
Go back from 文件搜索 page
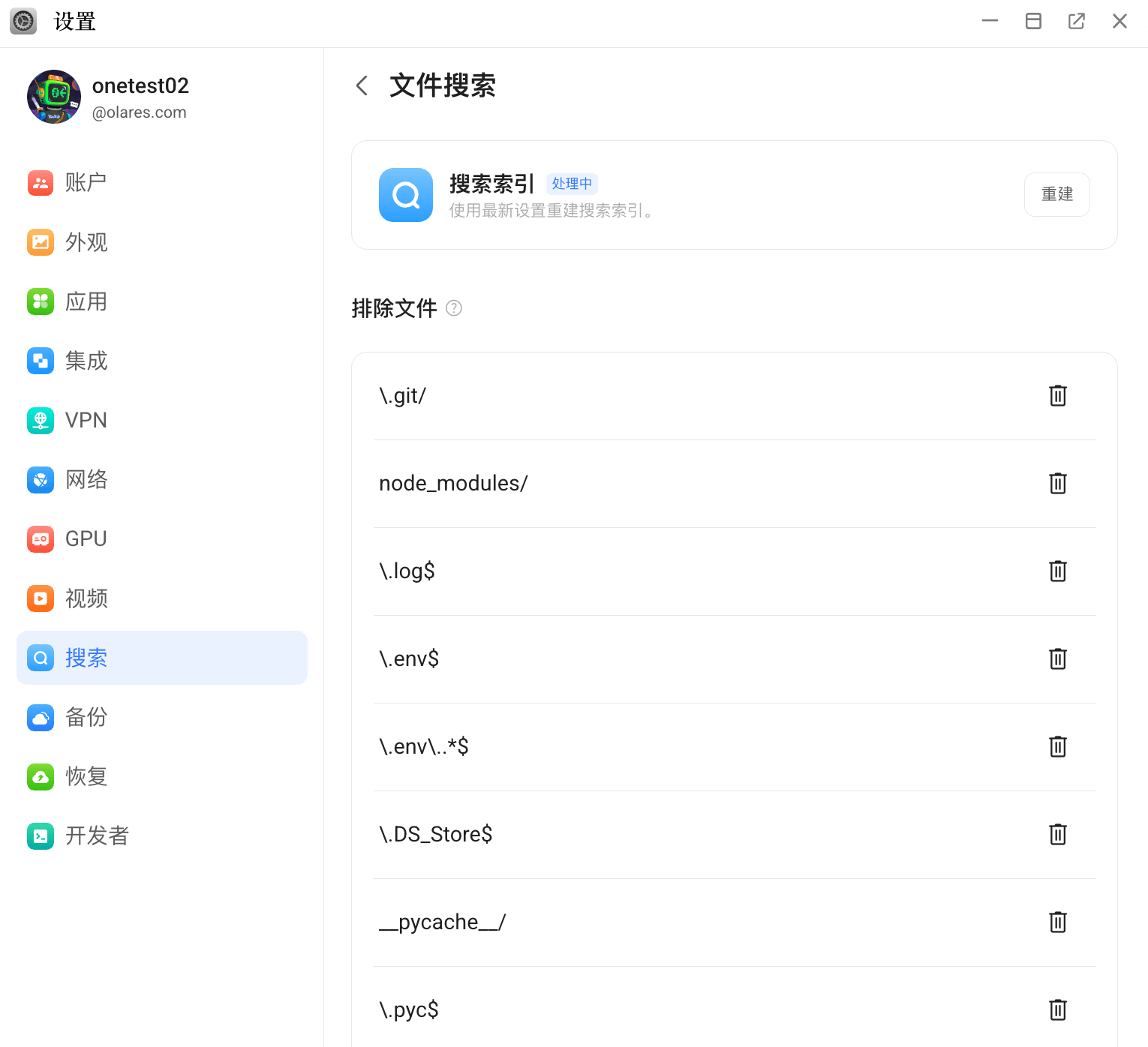pos(362,85)
